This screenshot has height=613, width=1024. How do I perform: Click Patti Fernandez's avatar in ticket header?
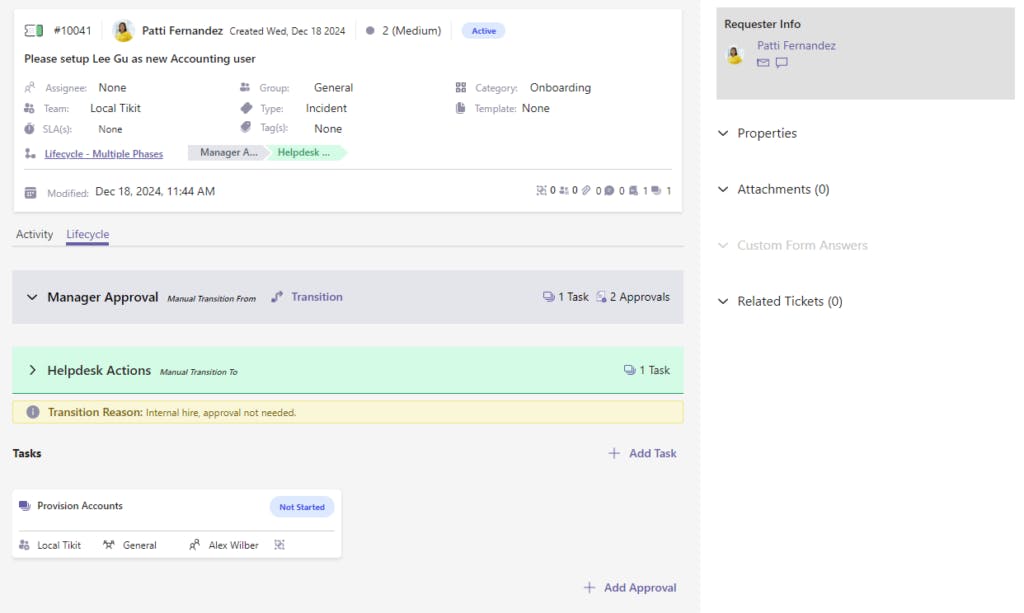(x=123, y=31)
